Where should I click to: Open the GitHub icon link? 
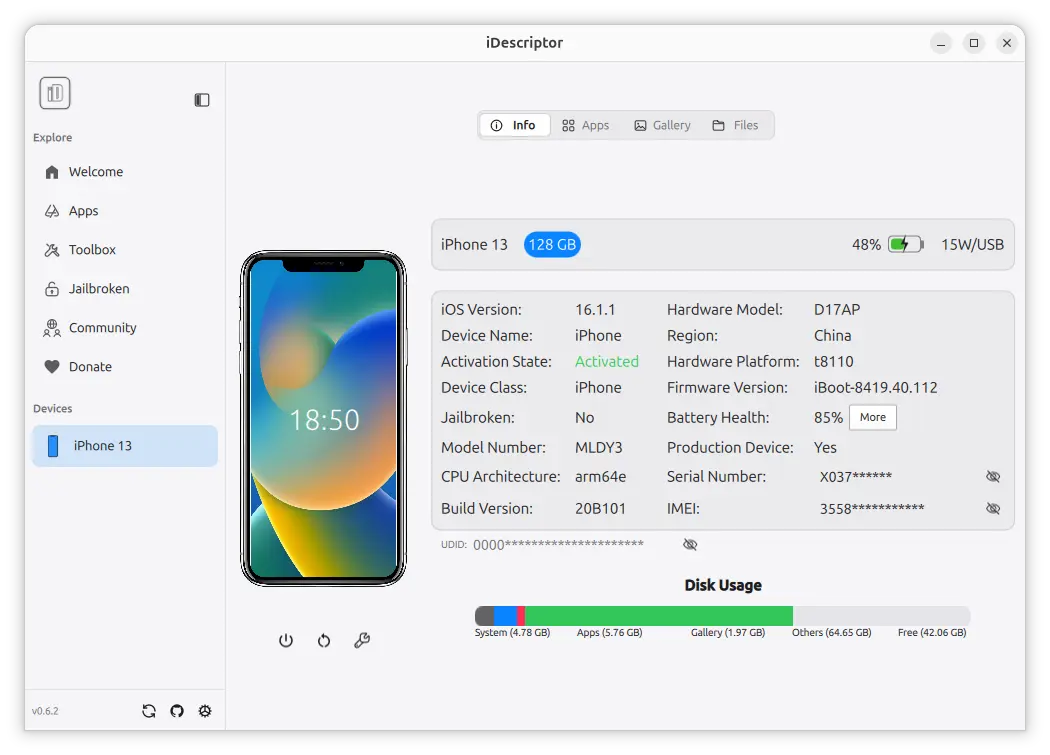point(177,711)
